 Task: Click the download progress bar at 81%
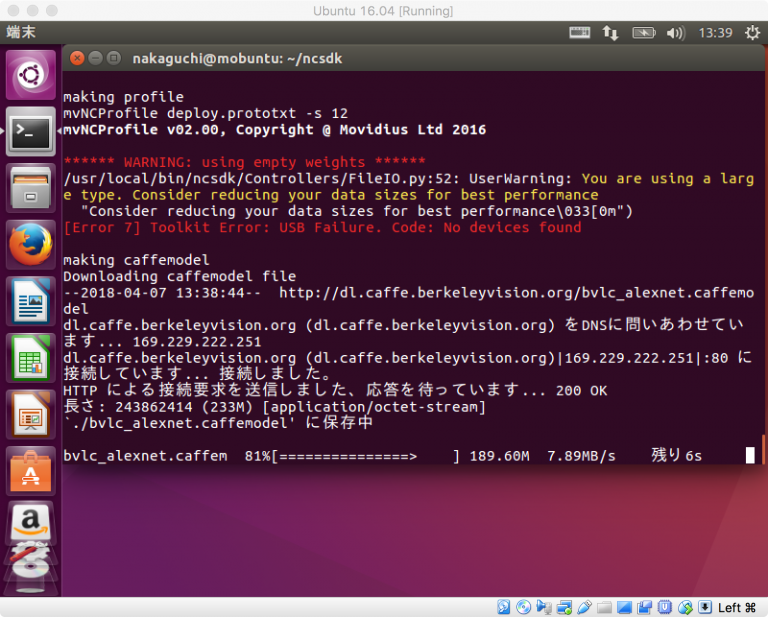pos(365,456)
